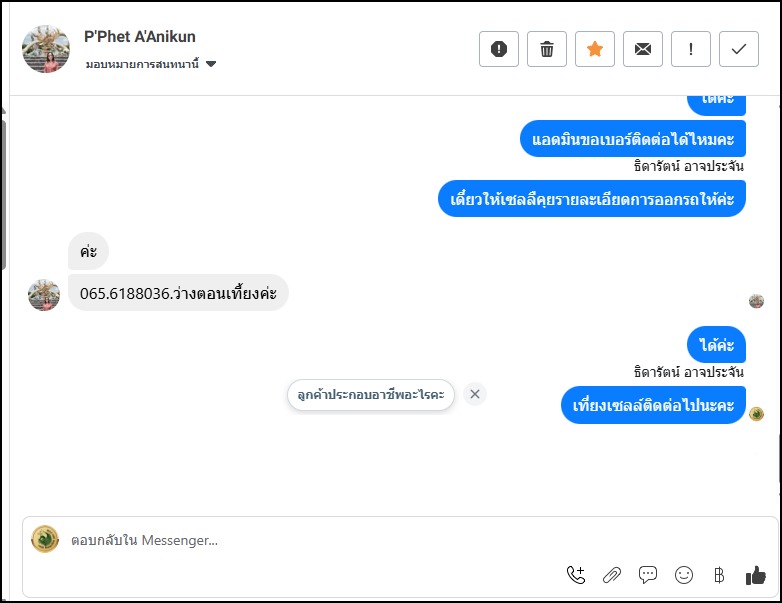This screenshot has width=782, height=603.
Task: Expand the conversation assignment dropdown arrow
Action: (211, 64)
